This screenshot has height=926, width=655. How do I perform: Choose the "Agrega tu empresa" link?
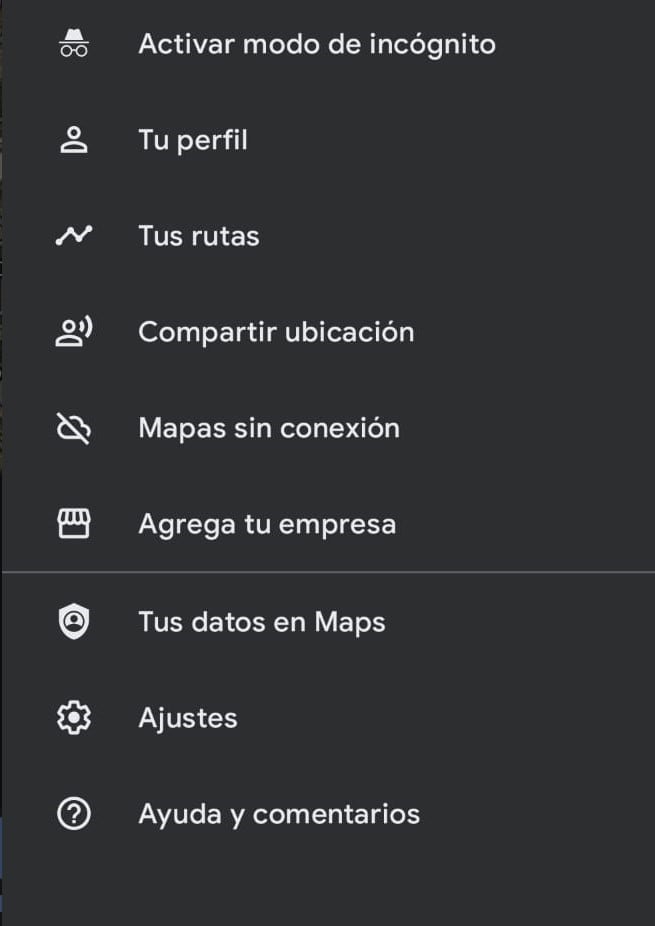click(x=266, y=524)
